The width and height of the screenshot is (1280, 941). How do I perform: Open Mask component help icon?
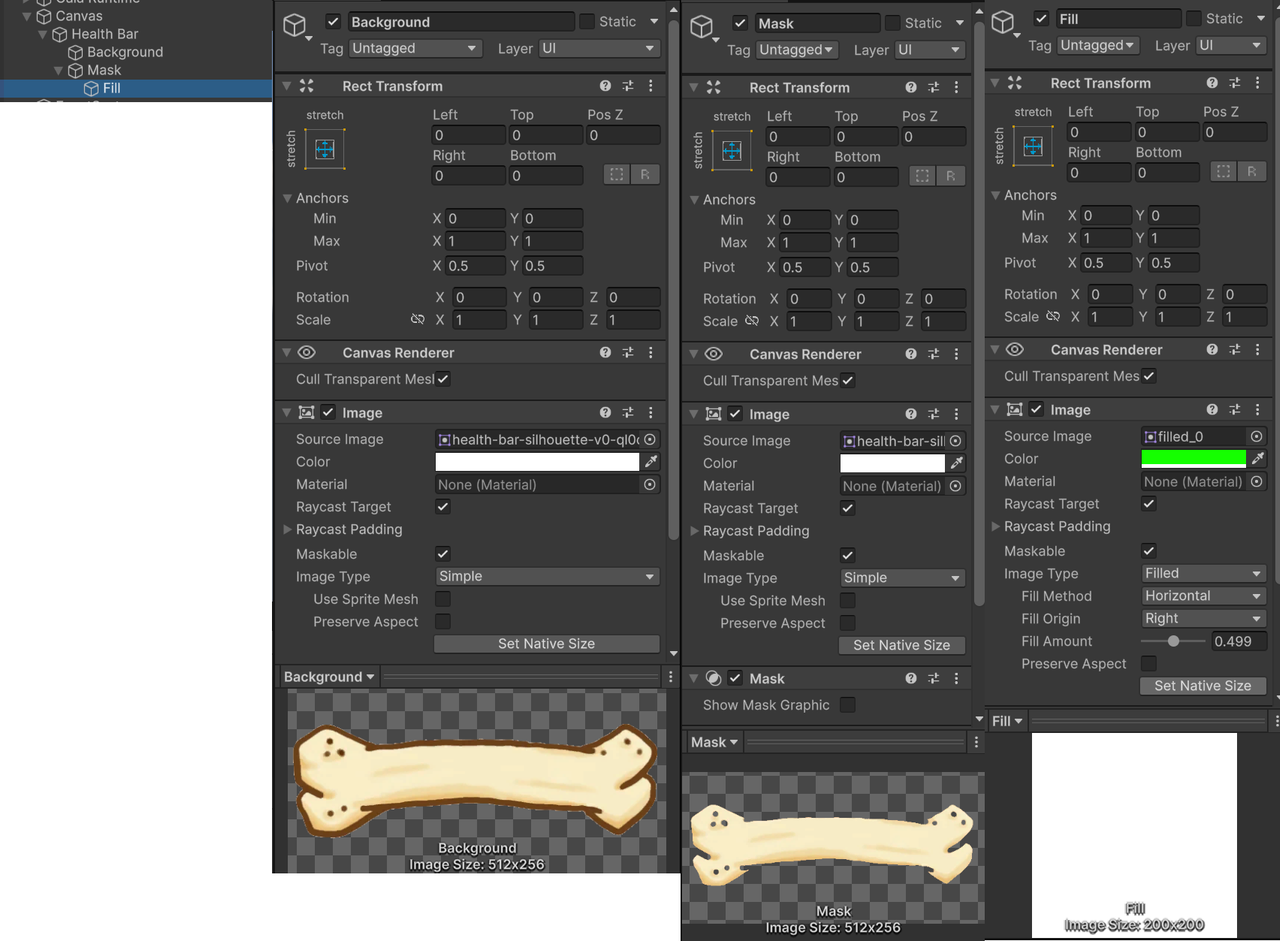911,678
